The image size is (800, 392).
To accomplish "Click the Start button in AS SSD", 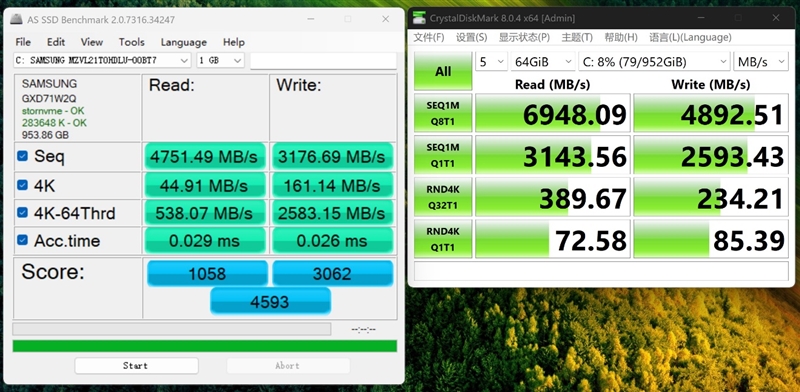I will click(x=136, y=365).
